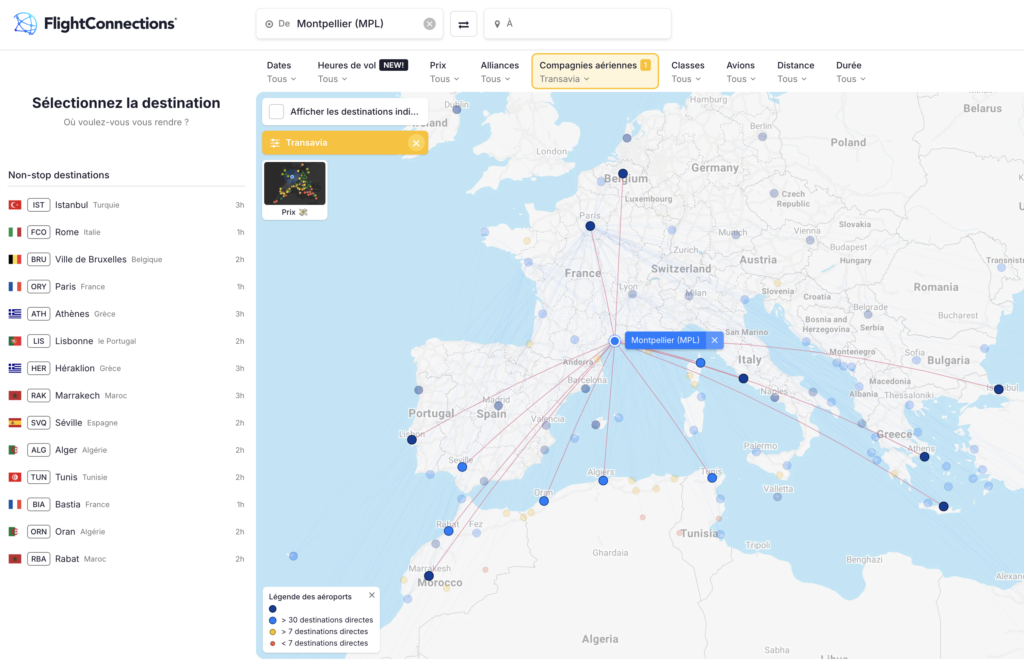Click the Lisbon airport dot on map
This screenshot has height=663, width=1024.
(x=412, y=440)
